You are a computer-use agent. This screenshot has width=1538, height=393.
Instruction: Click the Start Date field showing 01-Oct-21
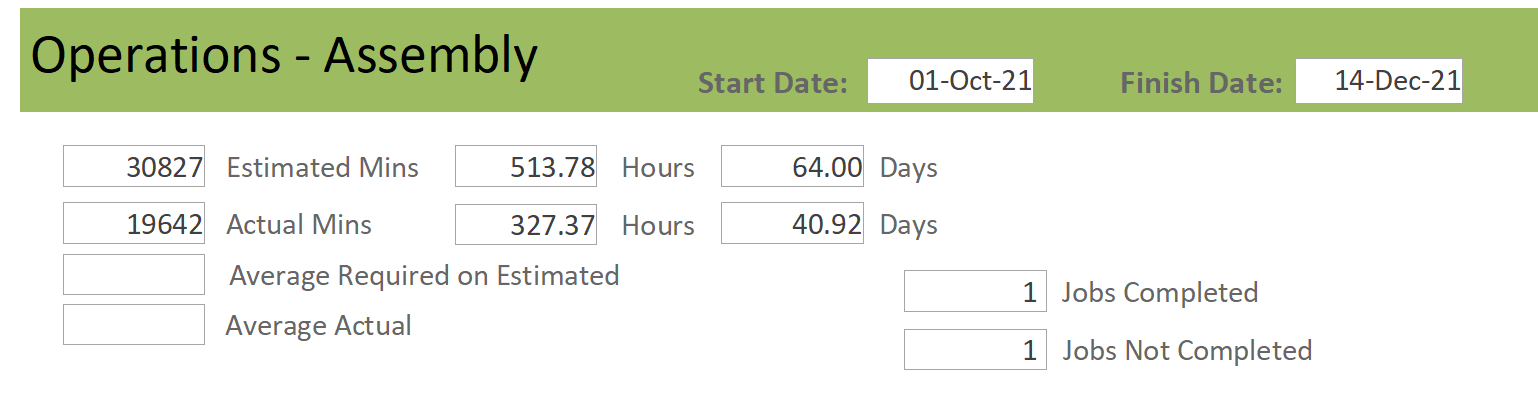(x=950, y=81)
